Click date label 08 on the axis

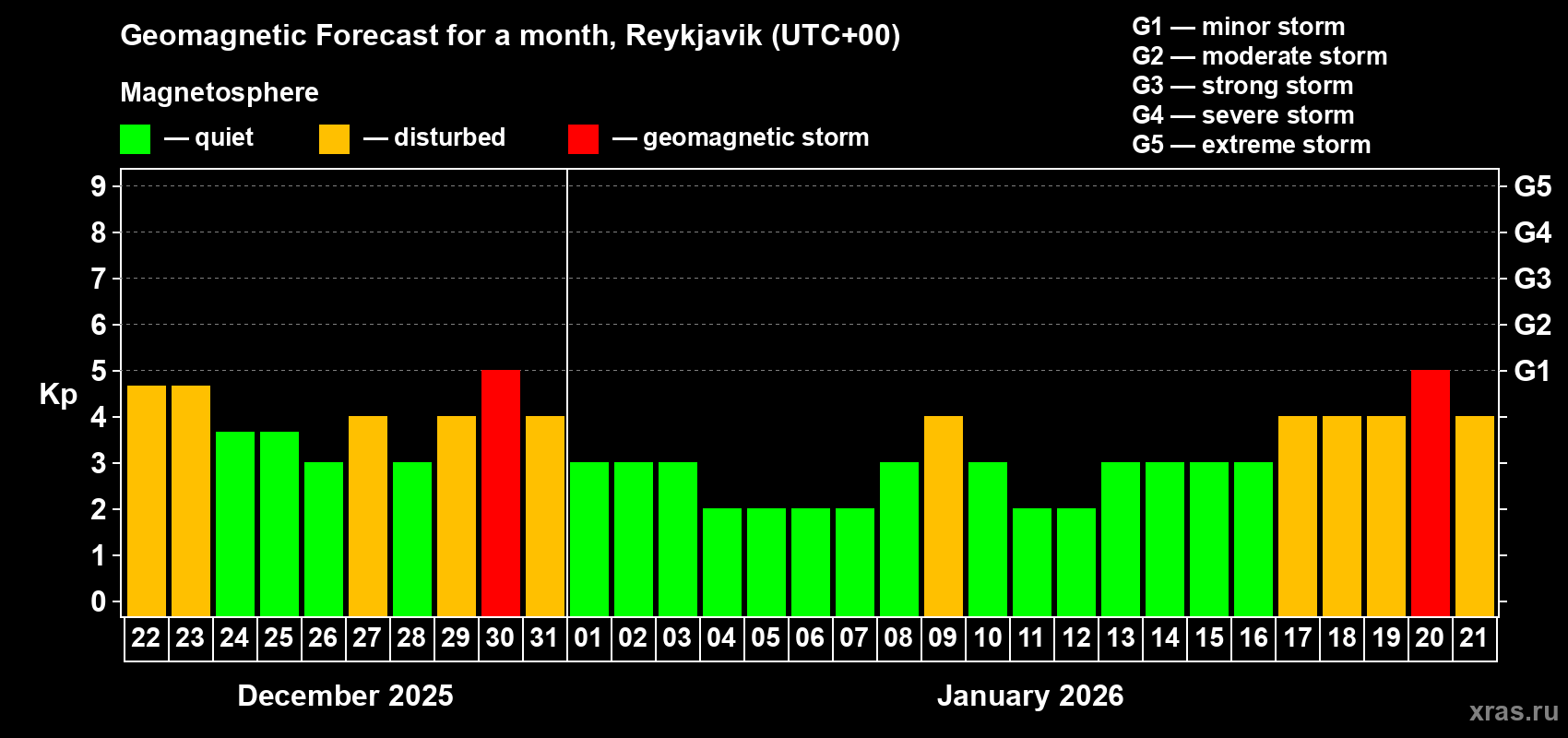point(898,638)
